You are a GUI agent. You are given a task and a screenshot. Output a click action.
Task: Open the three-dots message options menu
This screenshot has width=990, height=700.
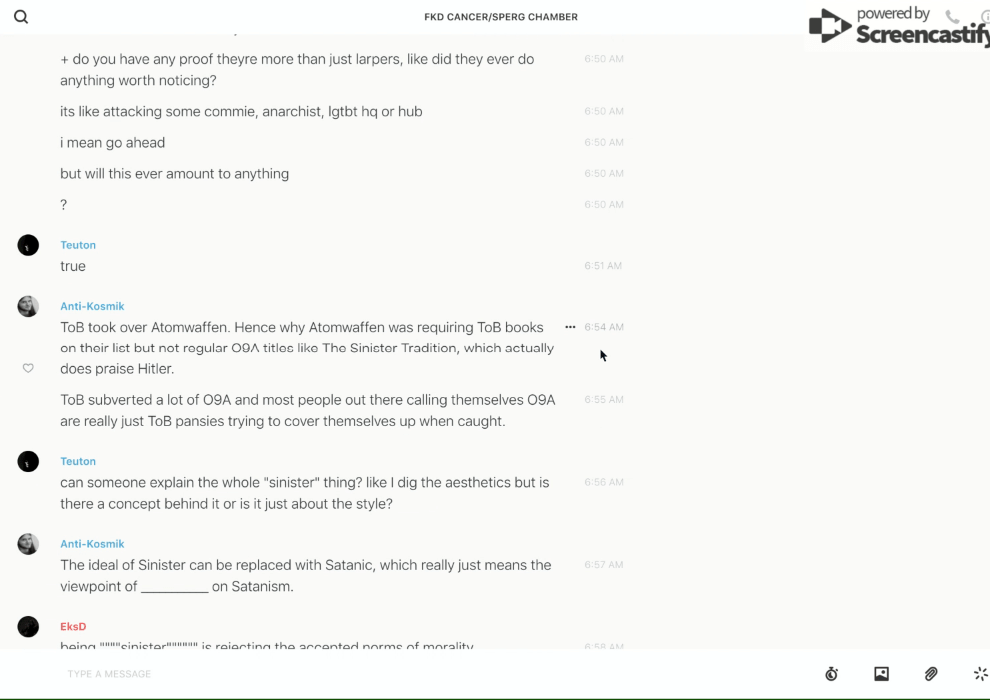[570, 327]
